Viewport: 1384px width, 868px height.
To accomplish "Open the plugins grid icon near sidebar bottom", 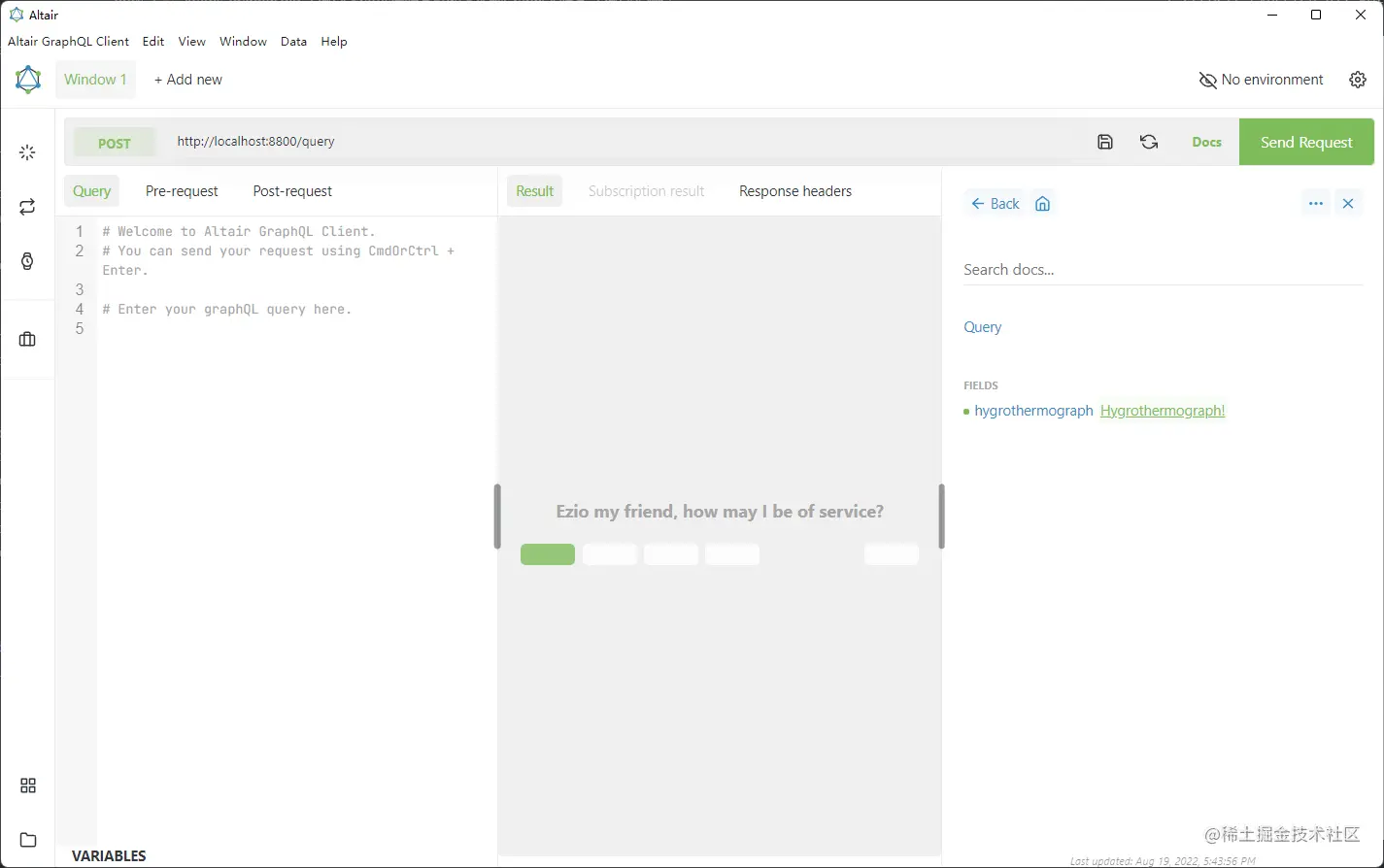I will tap(27, 785).
